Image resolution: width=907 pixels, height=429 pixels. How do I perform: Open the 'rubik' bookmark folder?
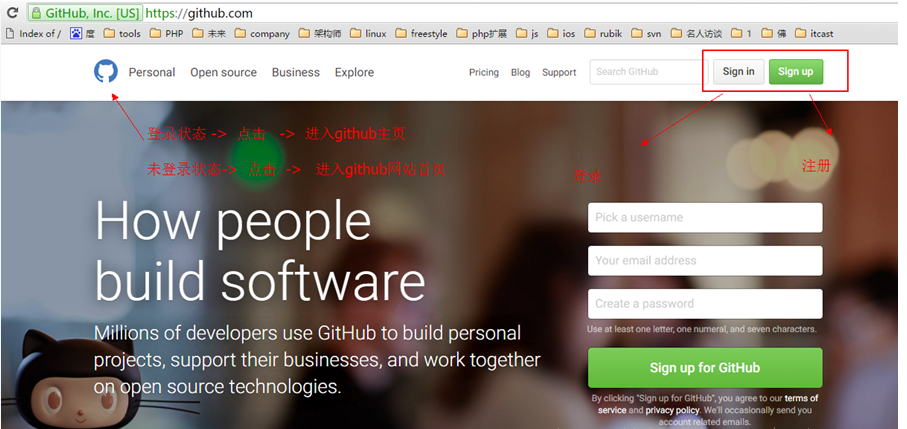603,34
